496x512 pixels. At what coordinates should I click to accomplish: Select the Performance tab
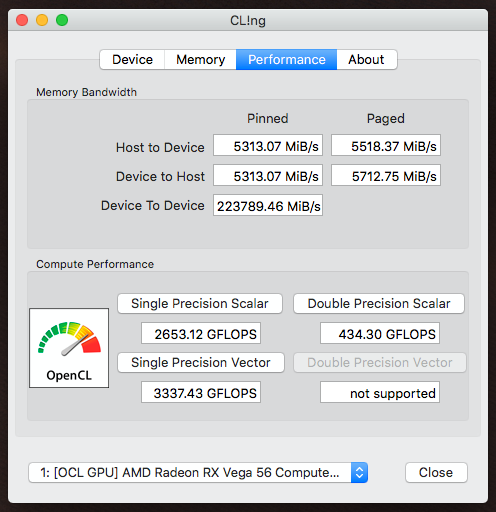coord(286,60)
